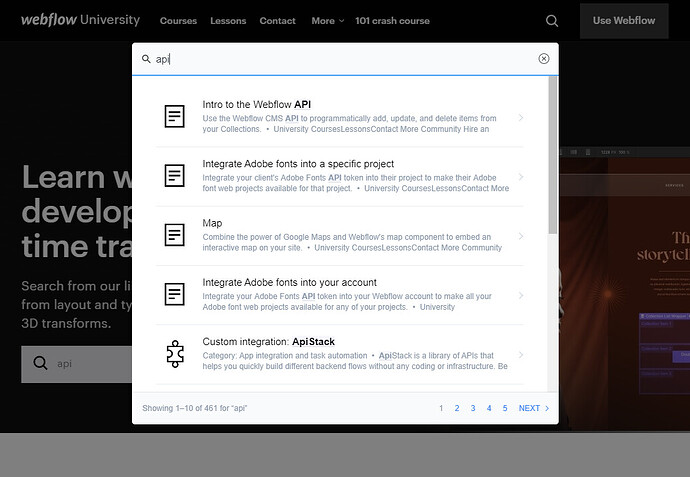Click document icon beside Intro to Webflow API

[174, 116]
